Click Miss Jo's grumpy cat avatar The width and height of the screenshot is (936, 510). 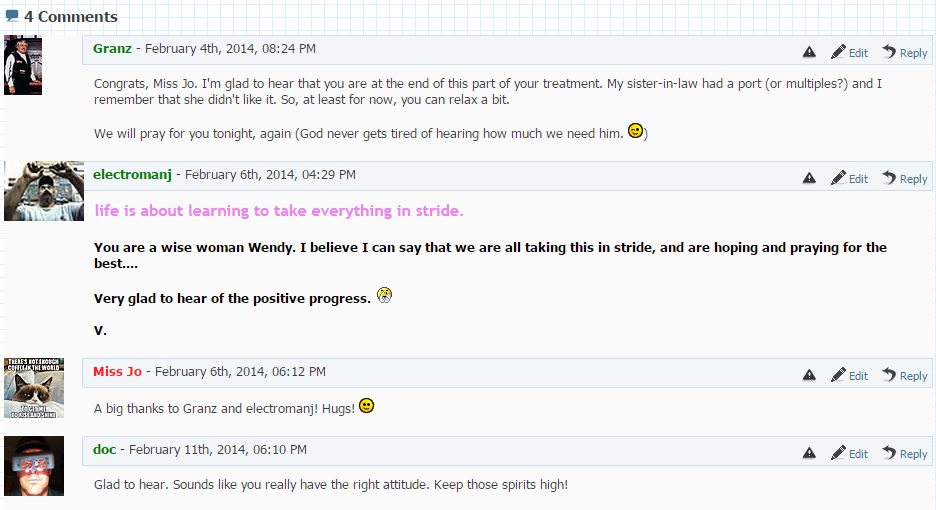point(34,388)
